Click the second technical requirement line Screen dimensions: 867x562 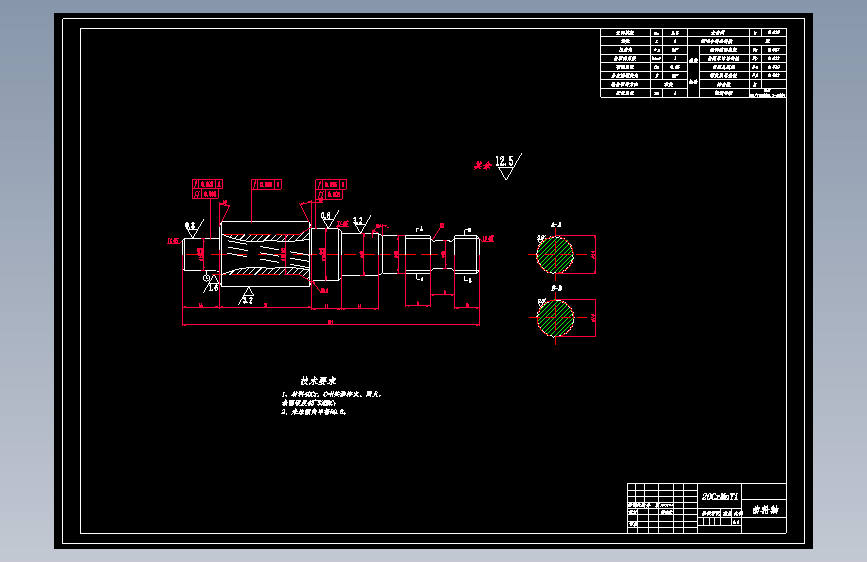[314, 412]
